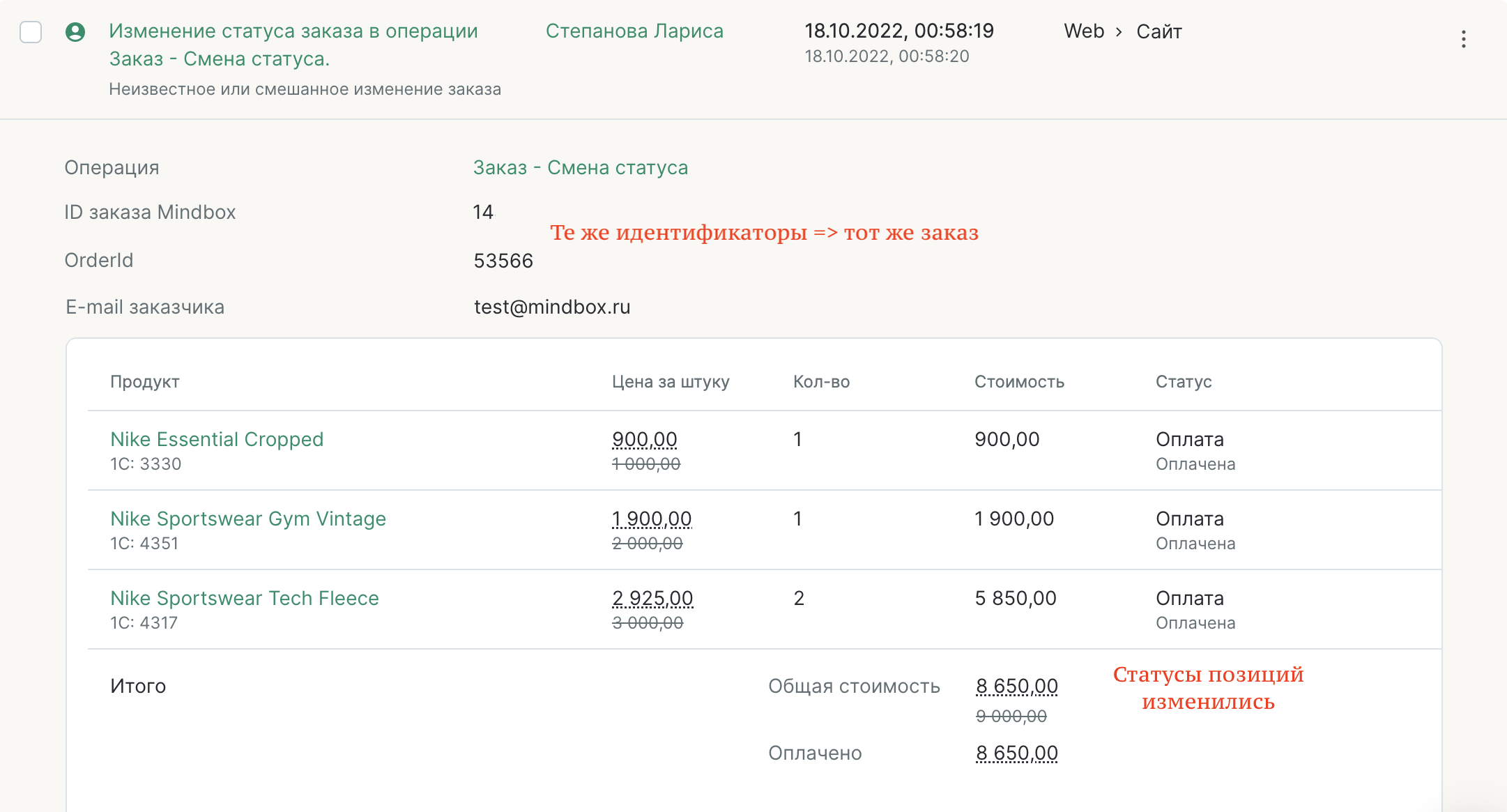This screenshot has height=812, width=1507.
Task: Click the discounted price 900,00
Action: pos(645,439)
